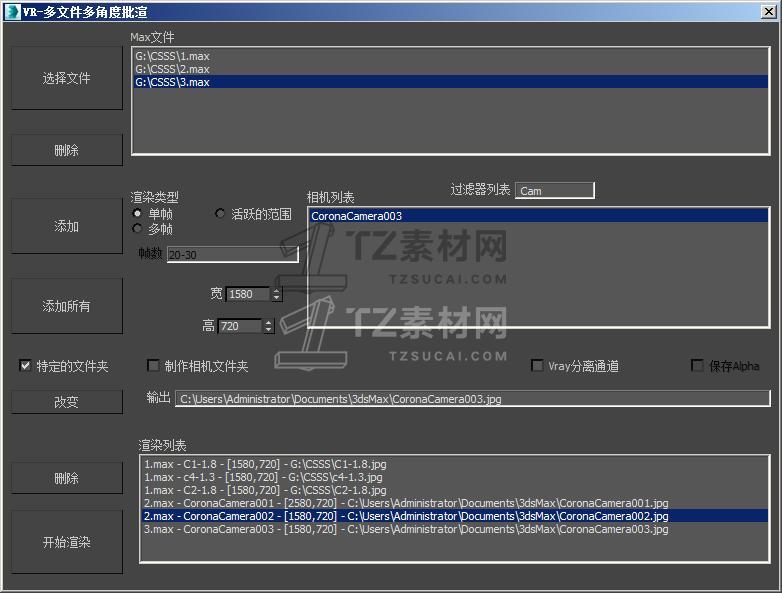Select CoronaCamera003 in 相机列表

(x=539, y=216)
